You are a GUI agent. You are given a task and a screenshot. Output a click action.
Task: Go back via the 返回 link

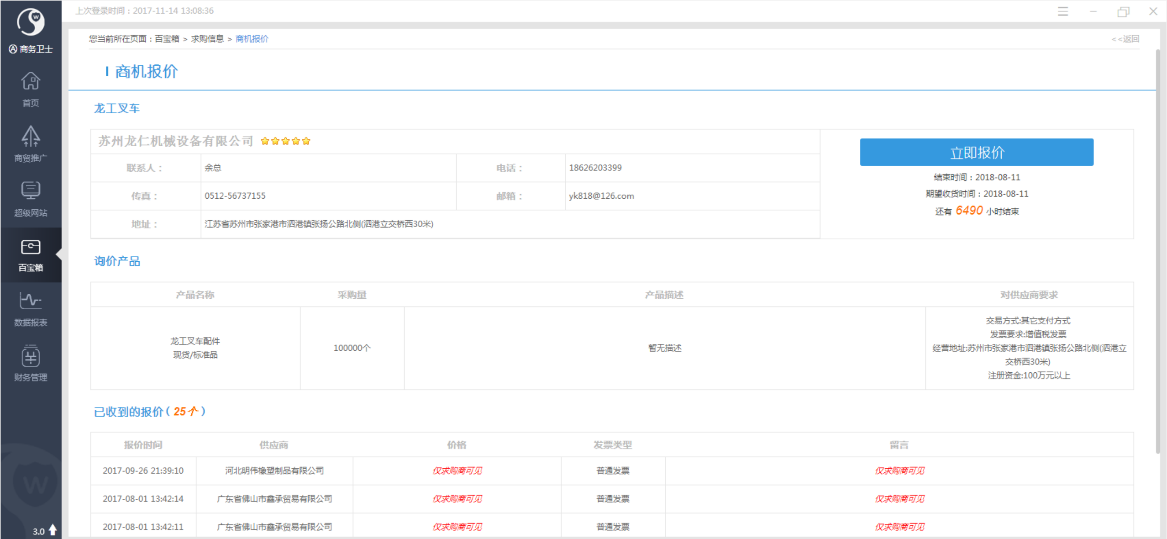(1125, 39)
